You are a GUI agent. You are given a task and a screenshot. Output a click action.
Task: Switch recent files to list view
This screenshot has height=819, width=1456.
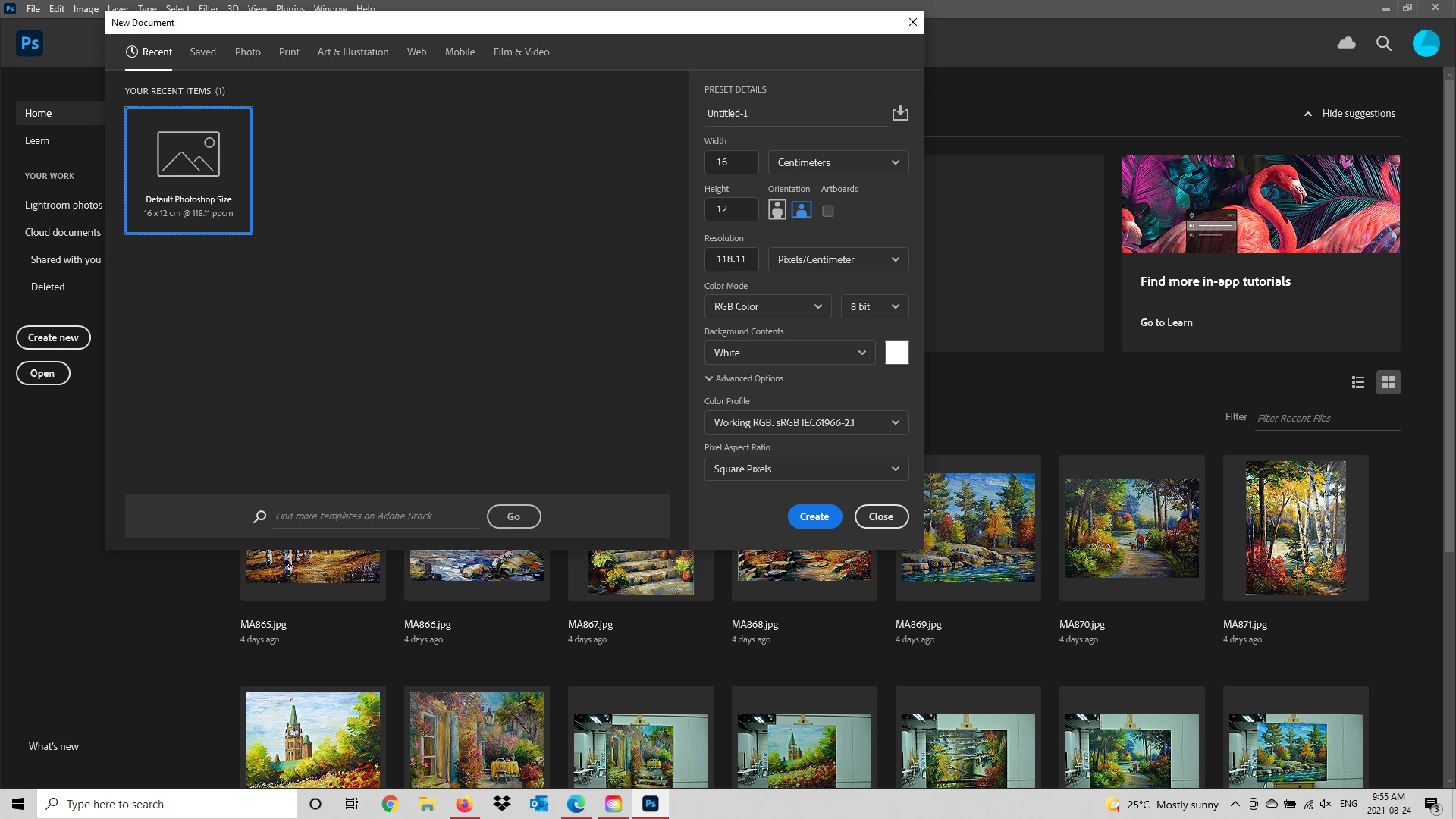1357,382
